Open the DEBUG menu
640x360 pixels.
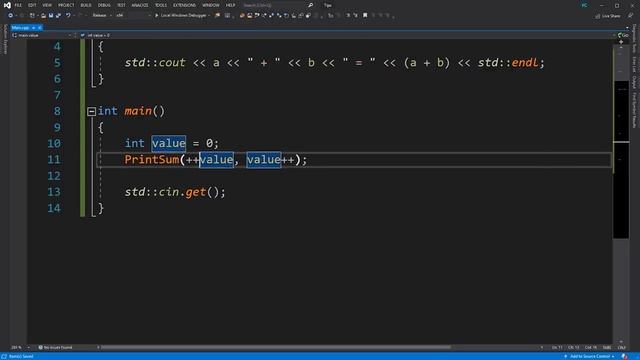click(104, 5)
